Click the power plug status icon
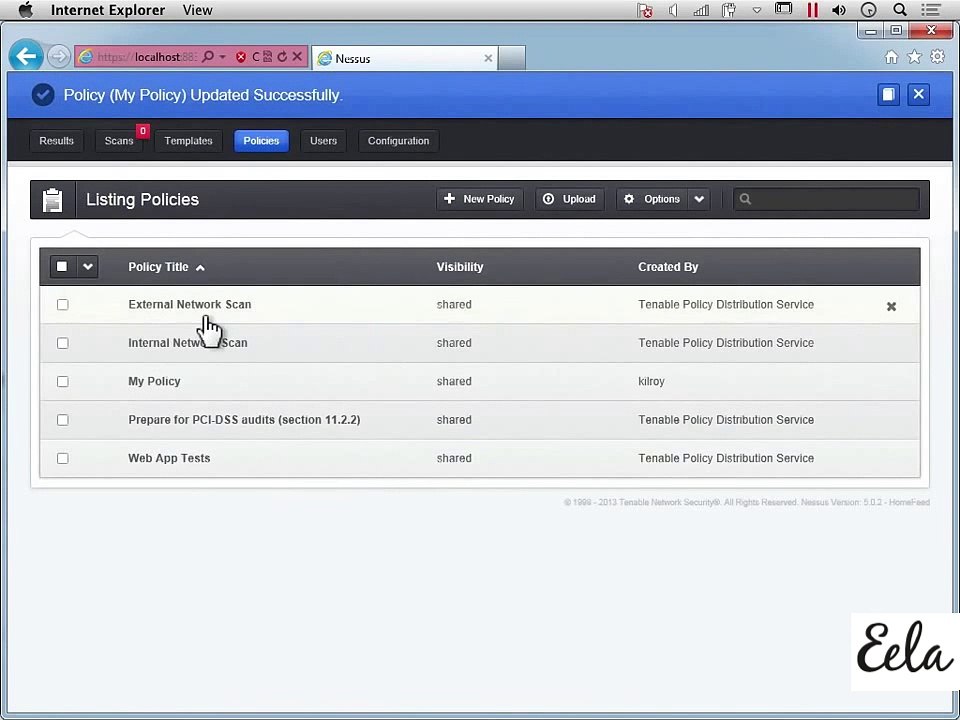 point(729,10)
